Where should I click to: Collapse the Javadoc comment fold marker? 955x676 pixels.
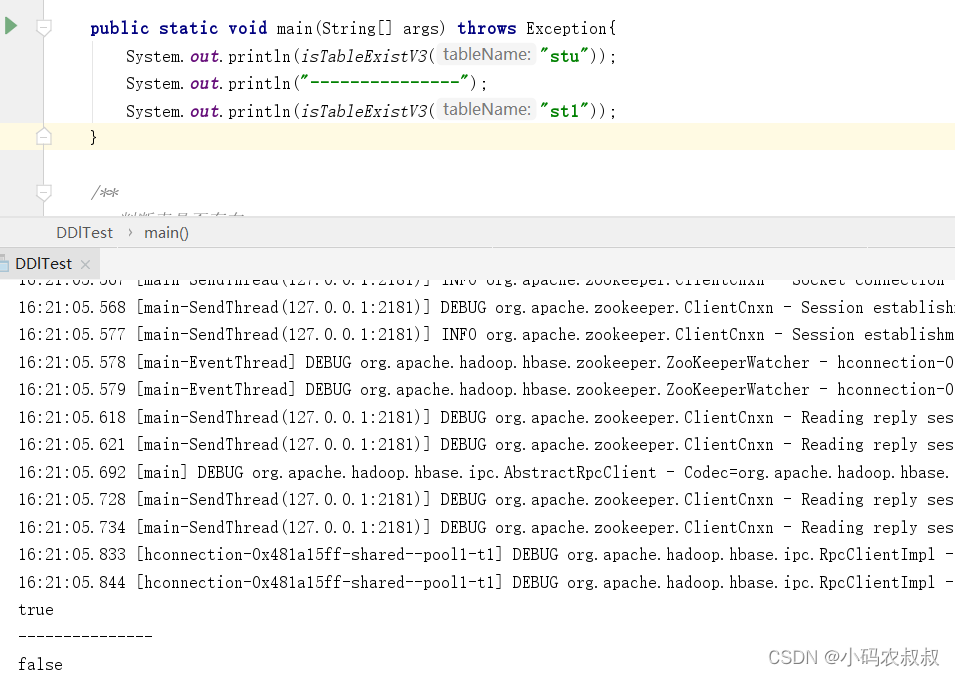(44, 192)
